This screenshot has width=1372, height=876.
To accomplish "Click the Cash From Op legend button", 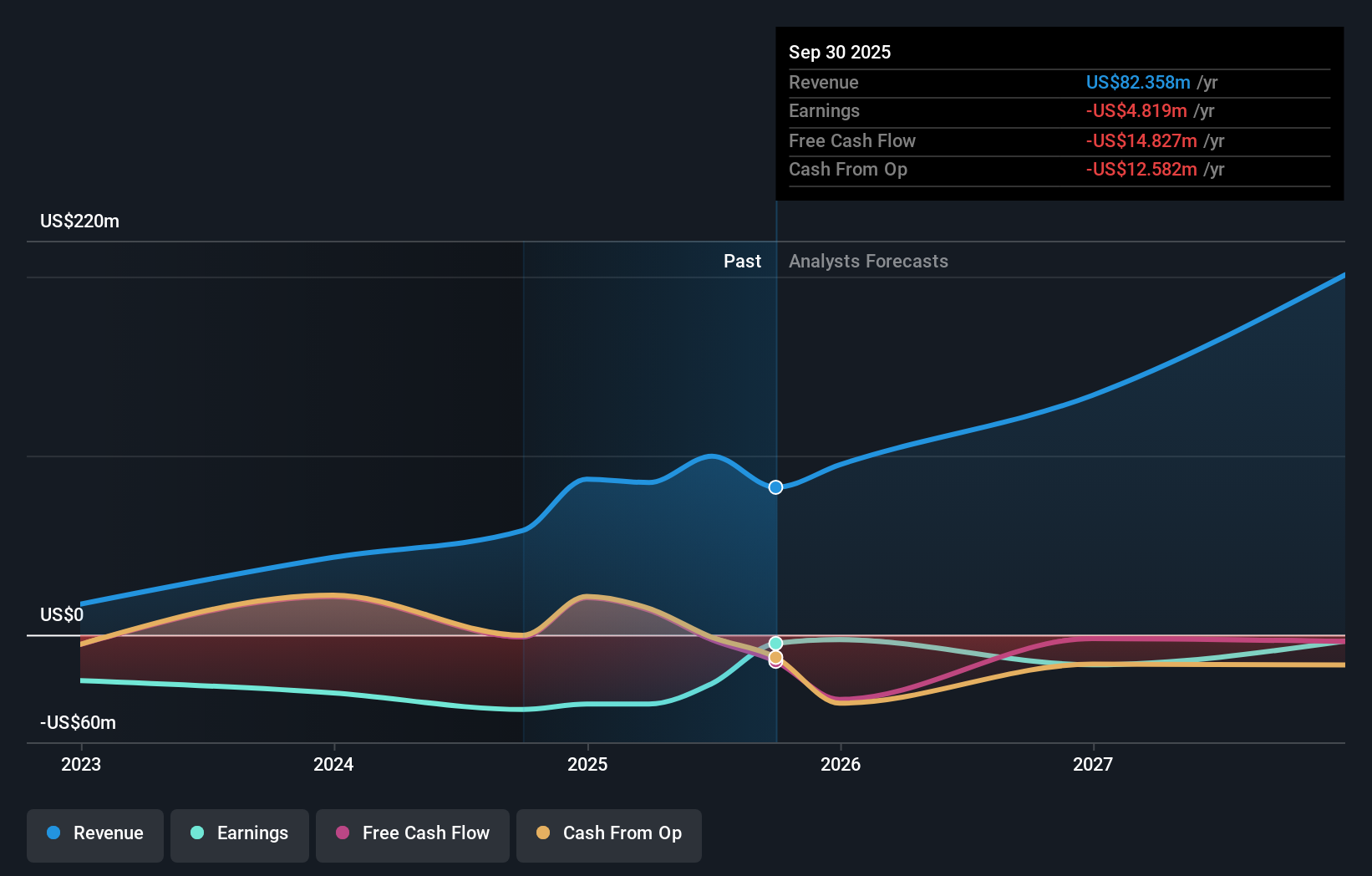I will [x=608, y=833].
